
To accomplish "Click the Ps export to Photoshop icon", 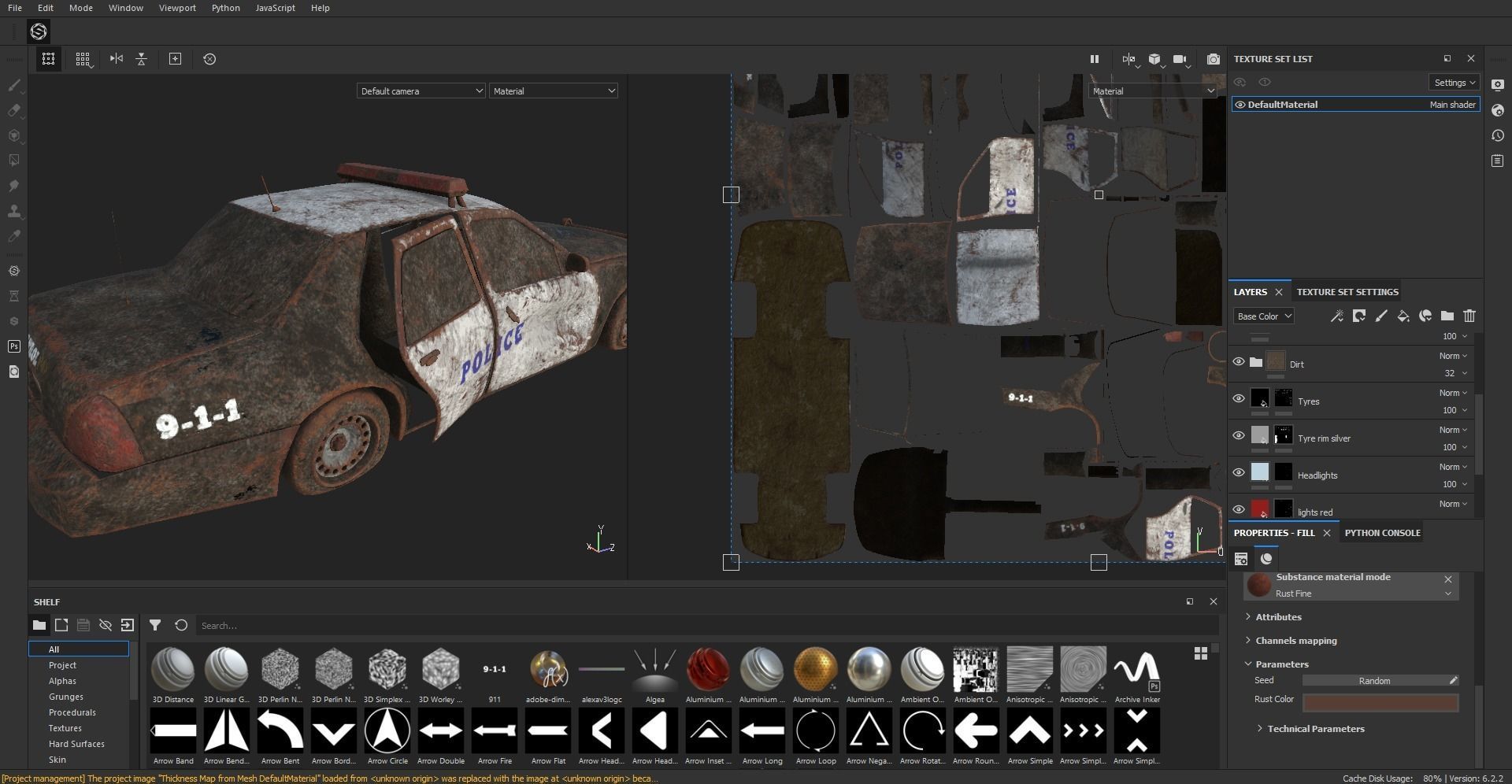I will 14,346.
